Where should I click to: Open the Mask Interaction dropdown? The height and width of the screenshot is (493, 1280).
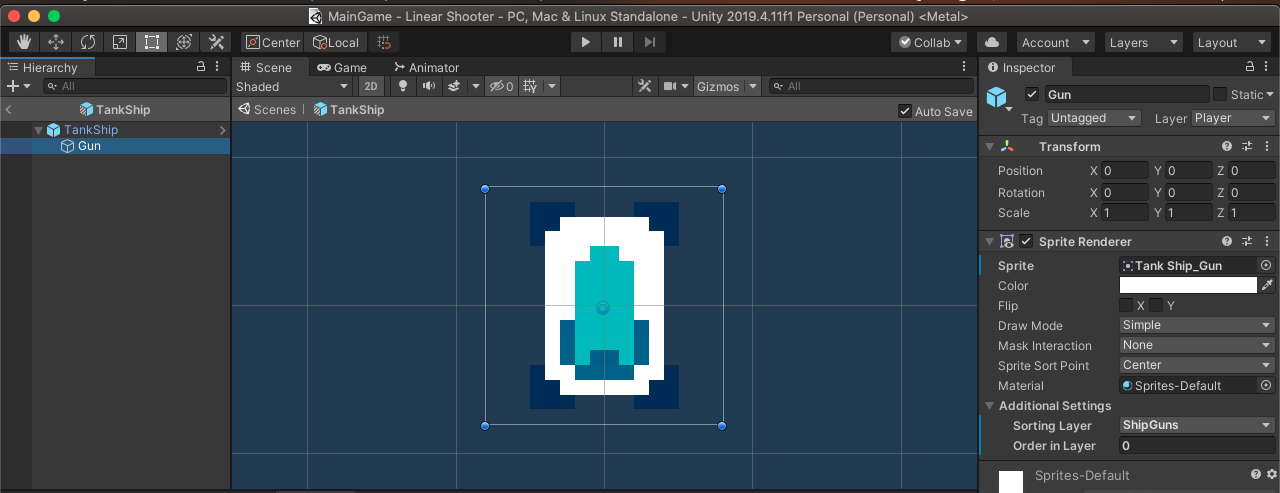point(1197,345)
